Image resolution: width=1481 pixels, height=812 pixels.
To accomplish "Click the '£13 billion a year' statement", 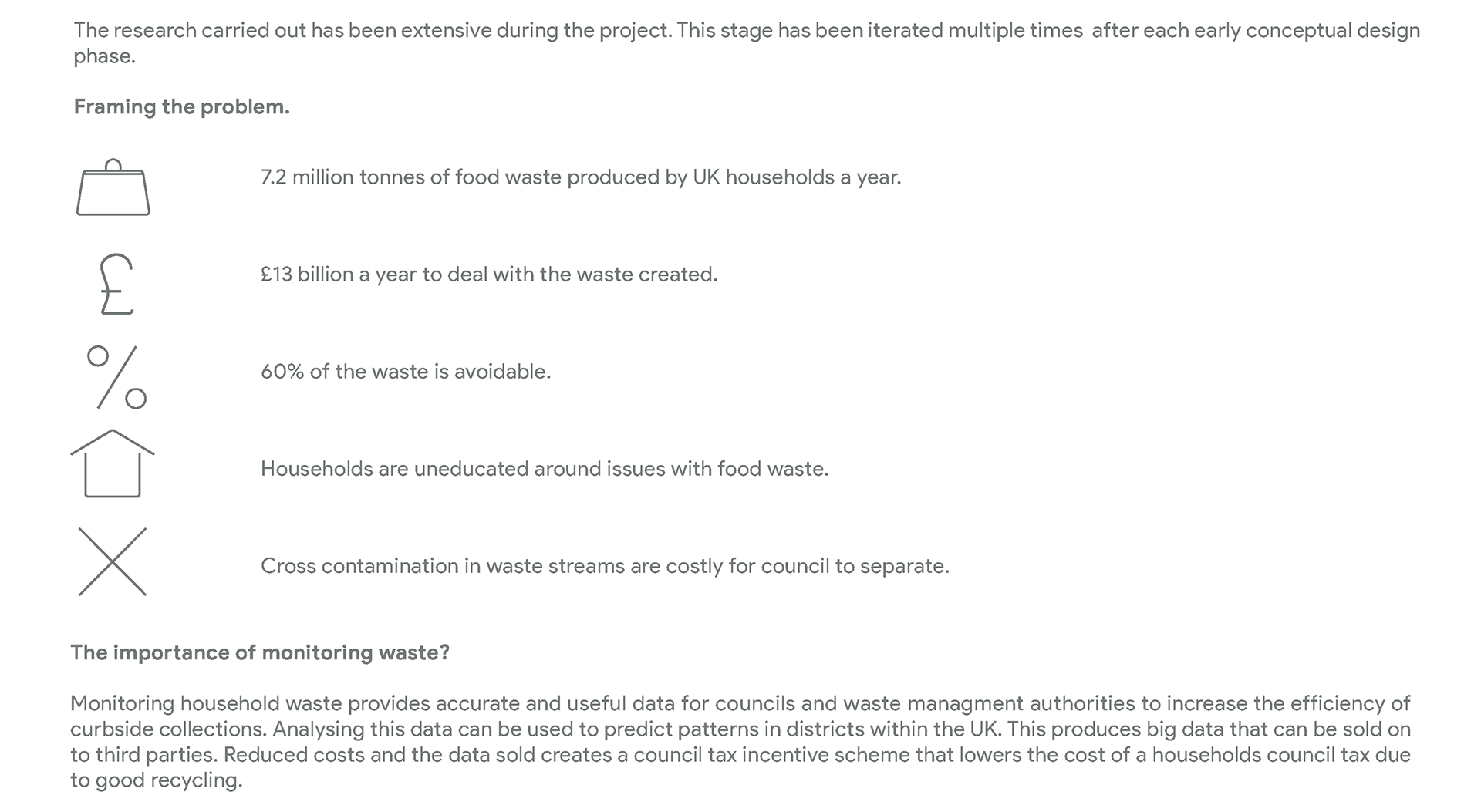I will click(489, 275).
